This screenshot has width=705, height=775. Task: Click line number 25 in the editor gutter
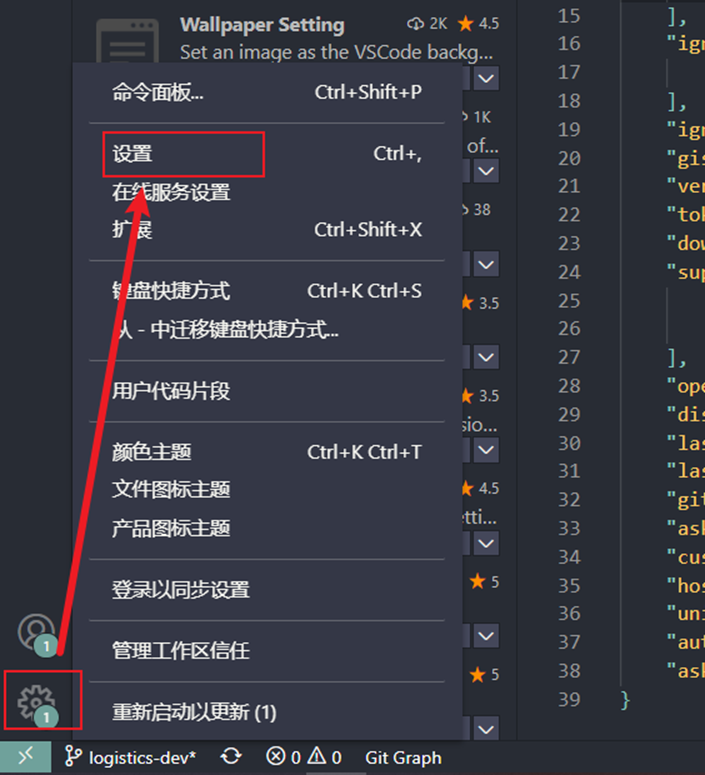[569, 301]
